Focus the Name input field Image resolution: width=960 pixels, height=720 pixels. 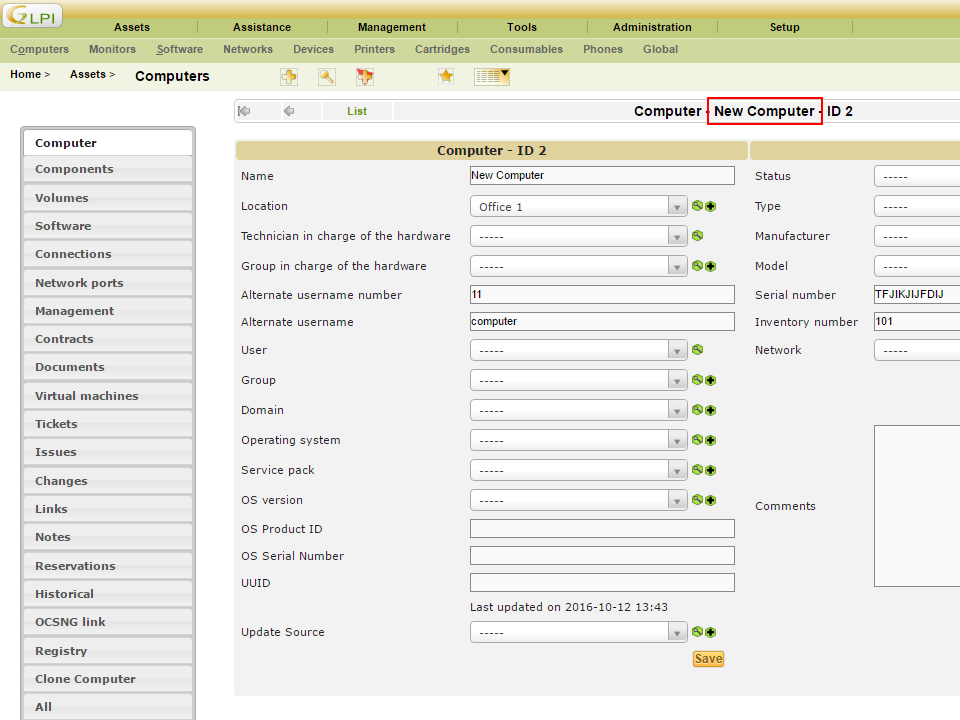[602, 176]
